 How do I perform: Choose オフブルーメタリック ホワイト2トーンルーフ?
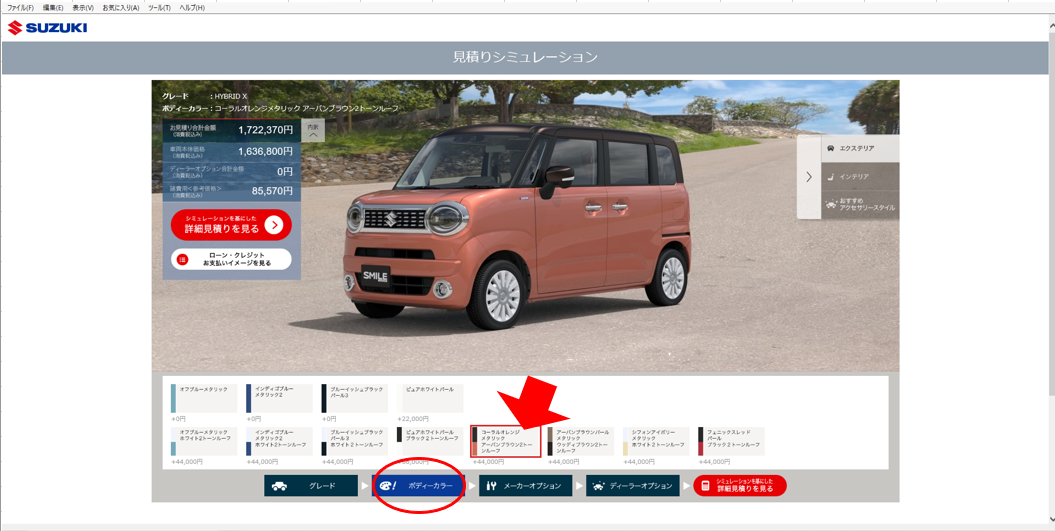click(204, 441)
